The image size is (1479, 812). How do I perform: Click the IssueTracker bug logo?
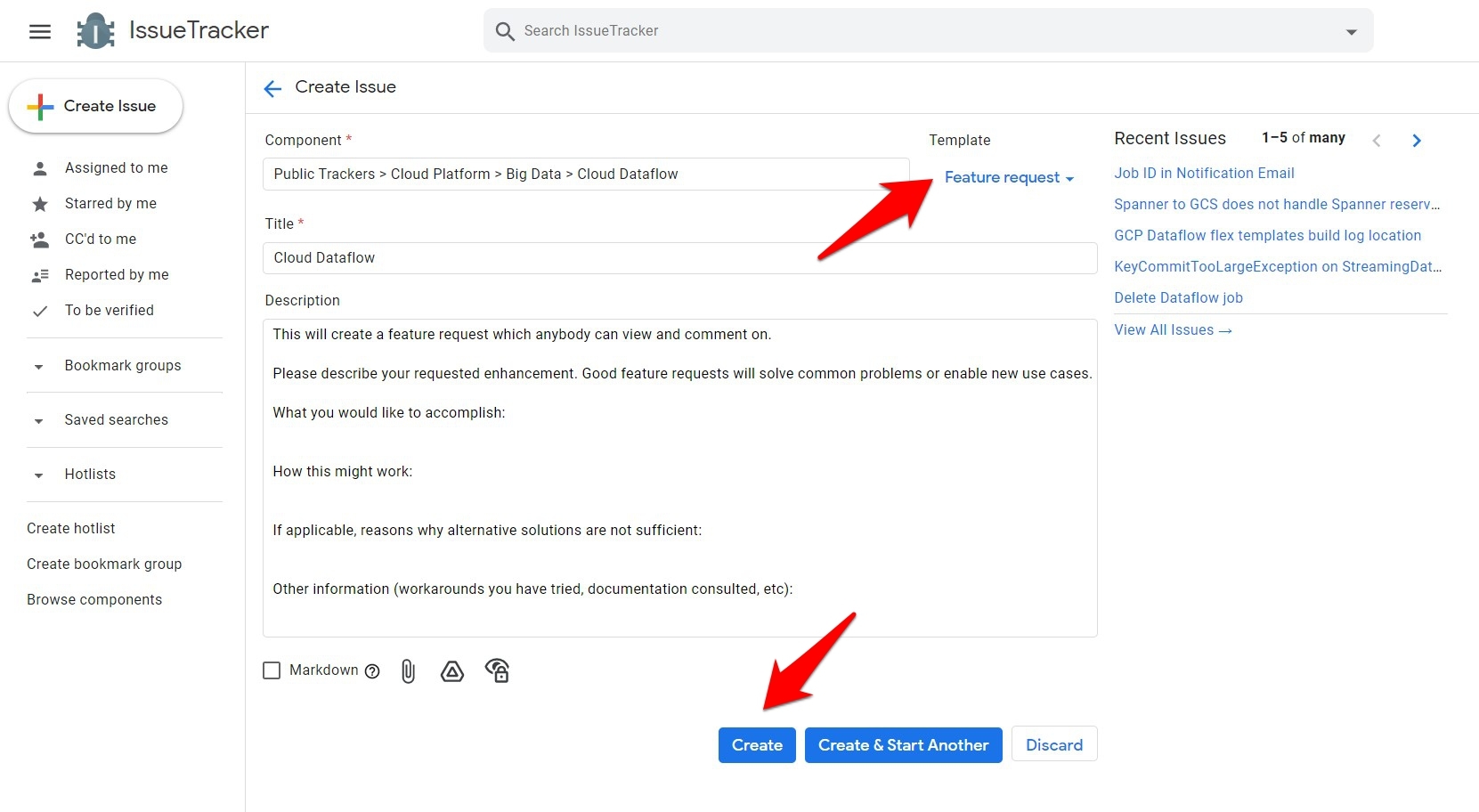coord(95,31)
